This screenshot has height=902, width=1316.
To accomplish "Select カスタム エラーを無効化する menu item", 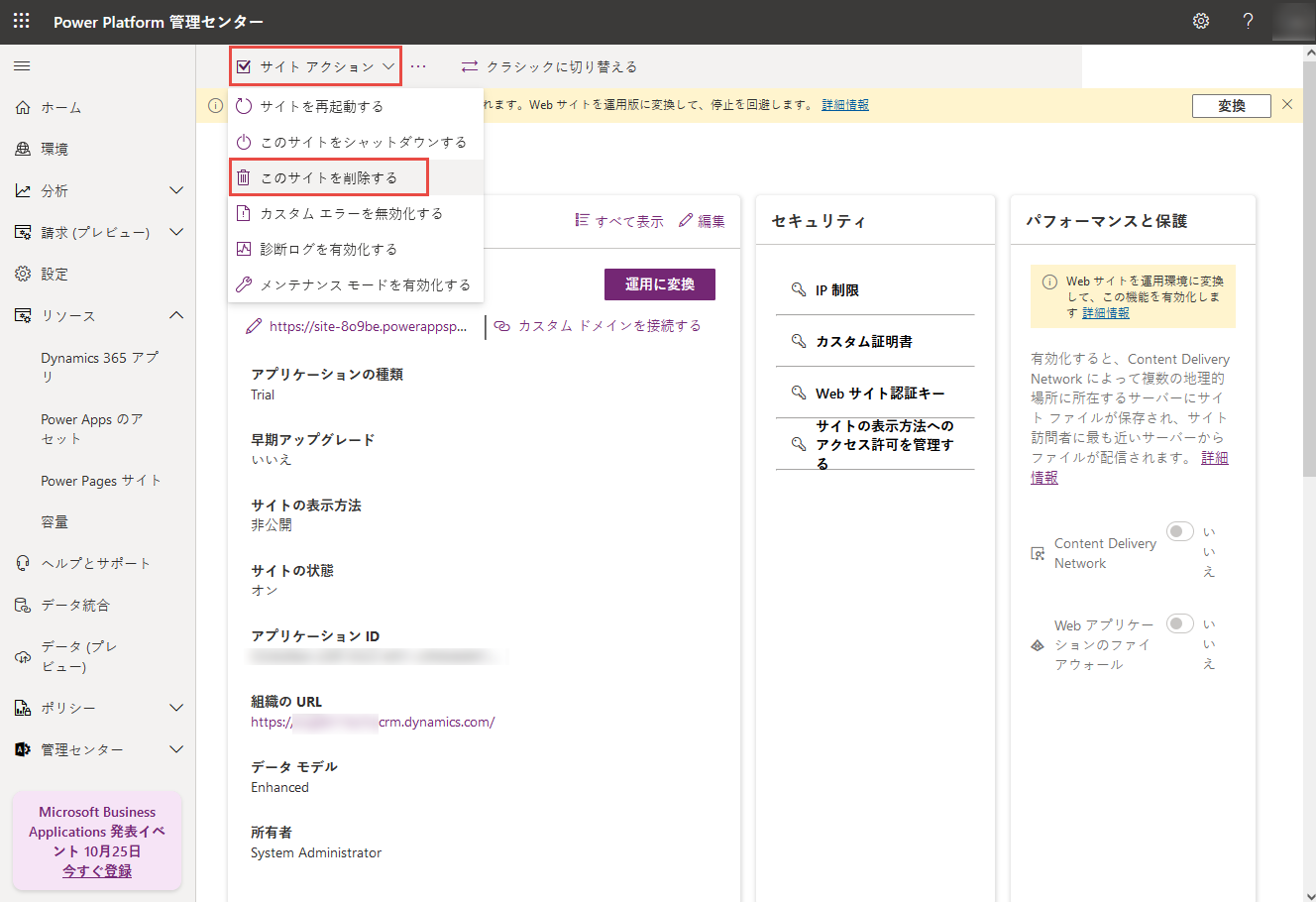I will [x=356, y=213].
